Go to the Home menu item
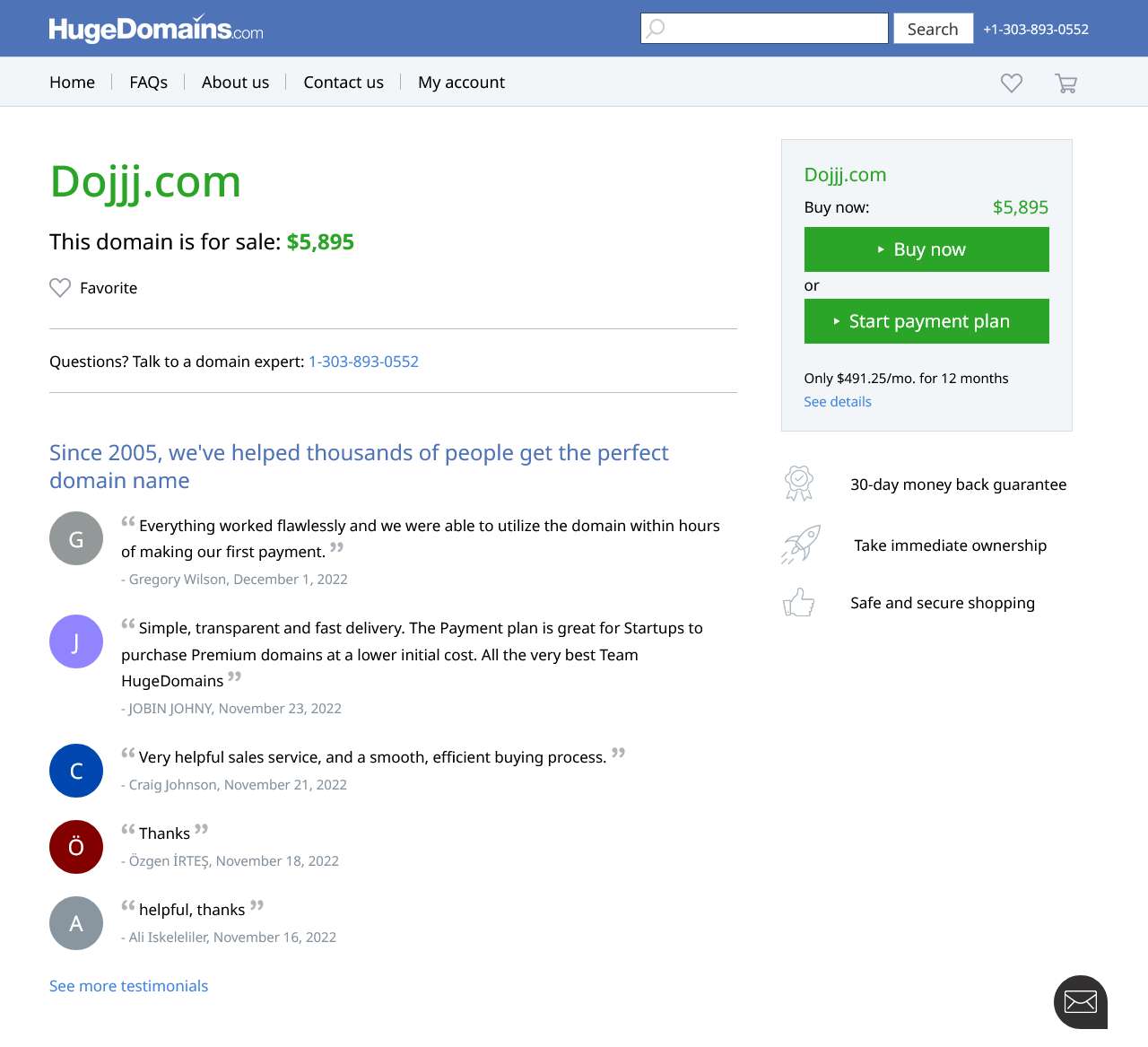The image size is (1148, 1047). [x=72, y=83]
